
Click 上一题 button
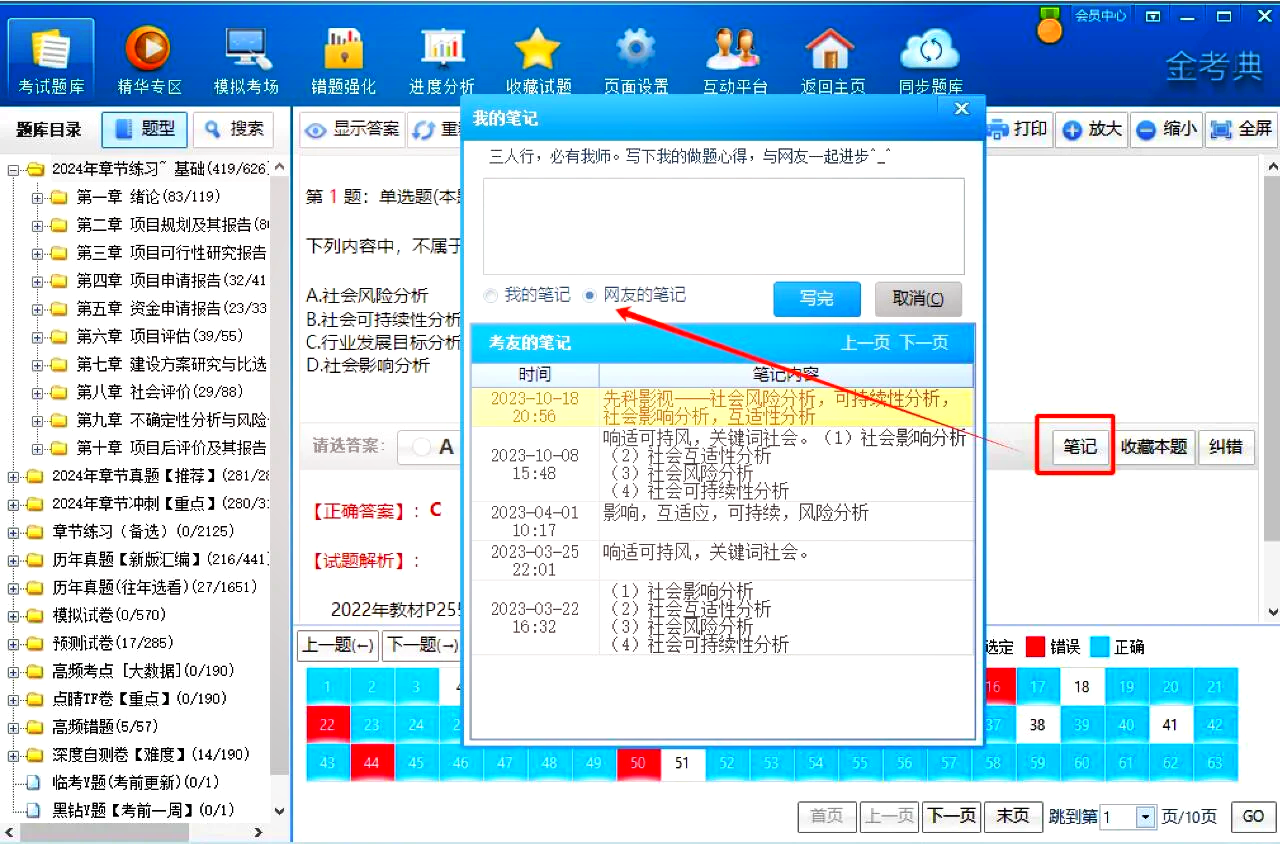click(338, 646)
